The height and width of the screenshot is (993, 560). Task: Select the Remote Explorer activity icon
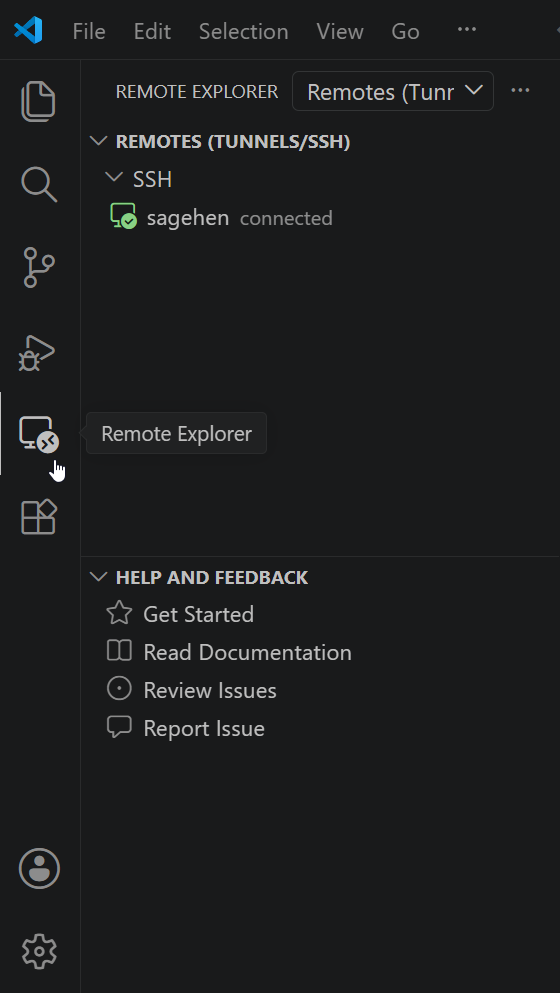coord(39,434)
